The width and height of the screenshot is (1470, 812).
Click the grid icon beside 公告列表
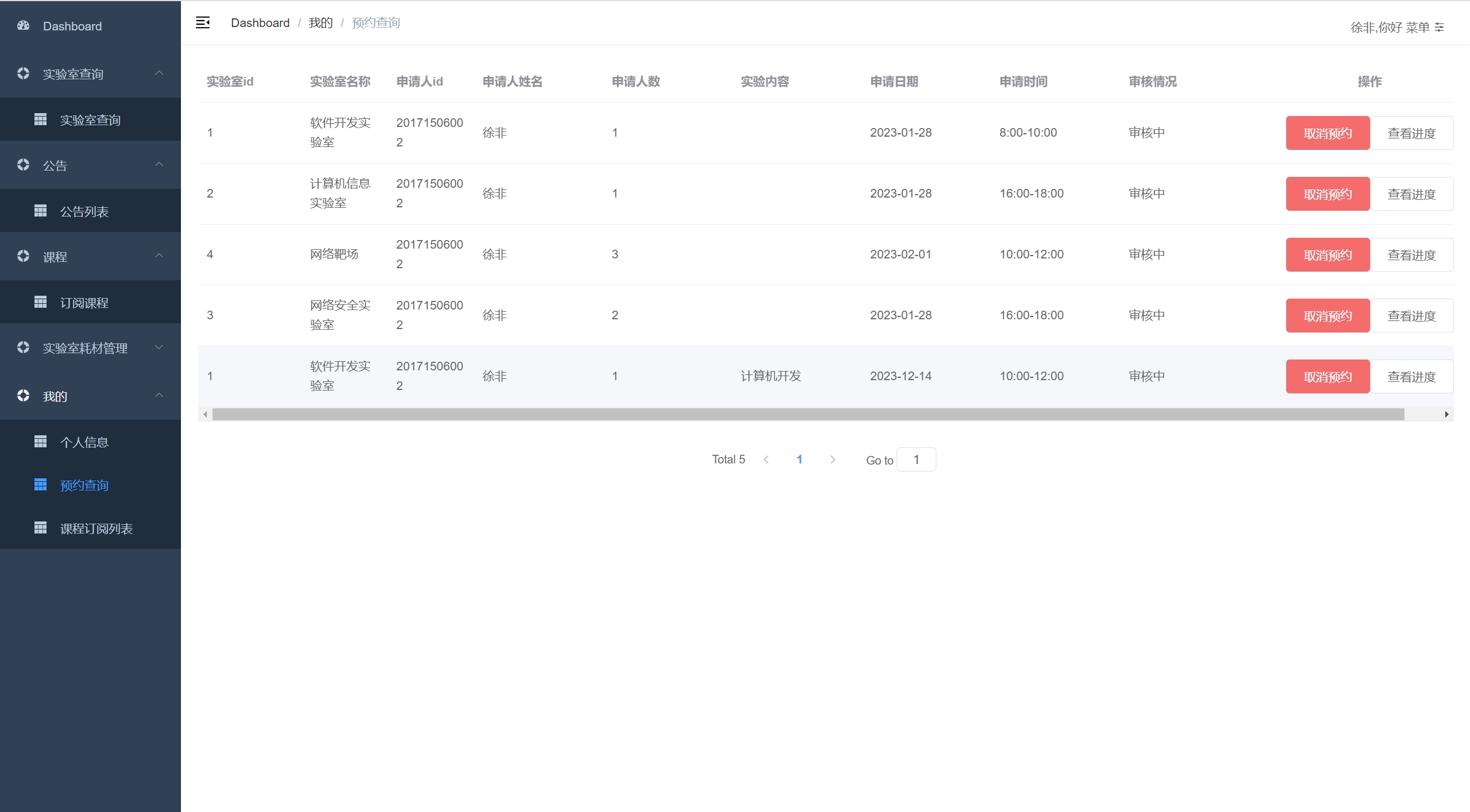40,211
